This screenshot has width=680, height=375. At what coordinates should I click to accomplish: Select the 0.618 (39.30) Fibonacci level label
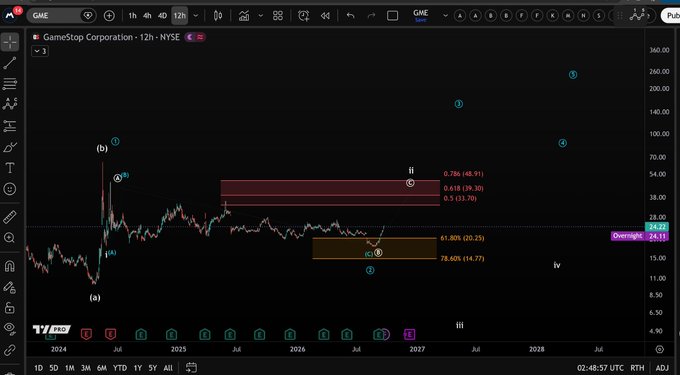(463, 189)
